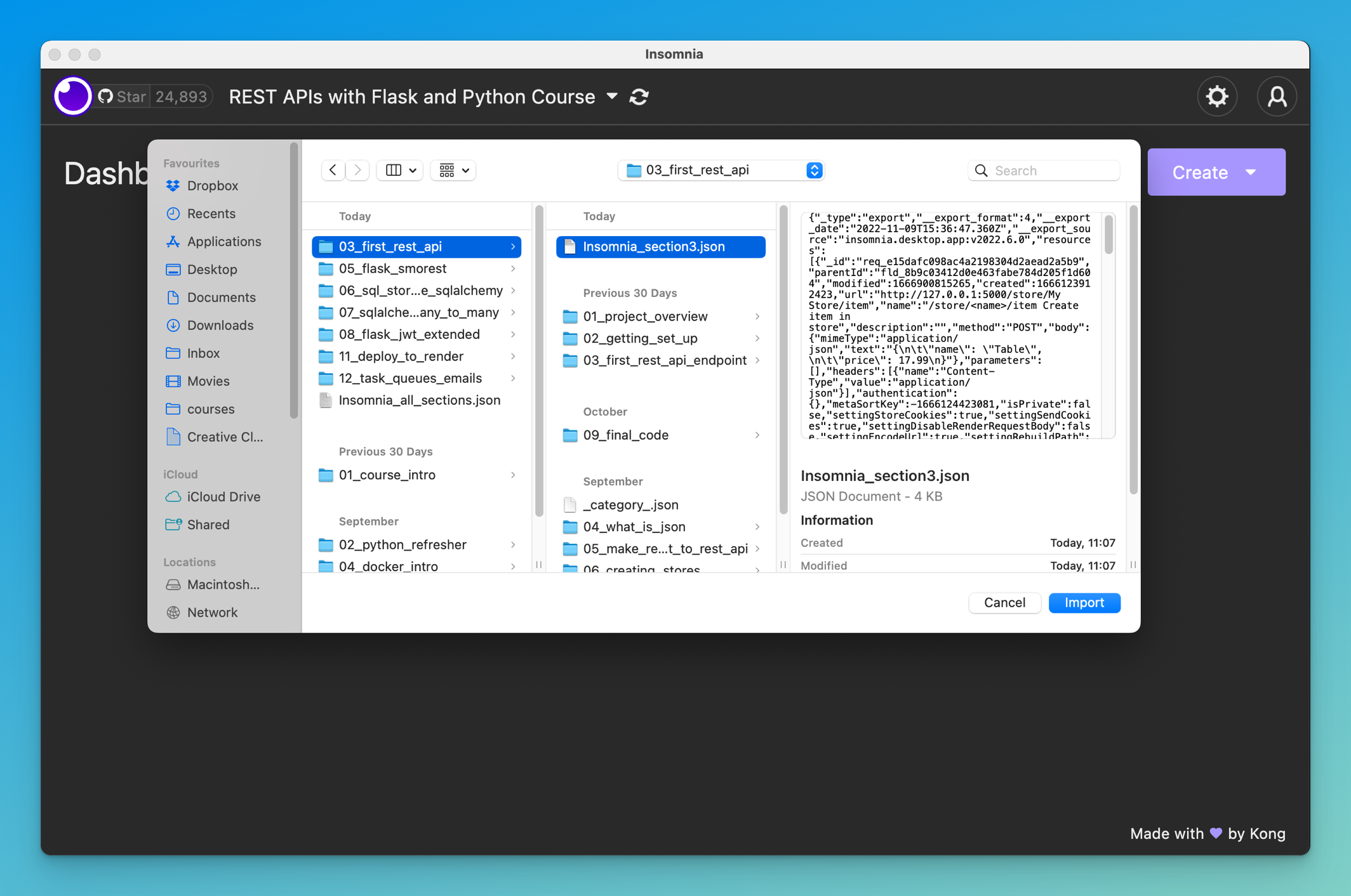Click the sync refresh arrows icon
The image size is (1351, 896).
tap(639, 97)
